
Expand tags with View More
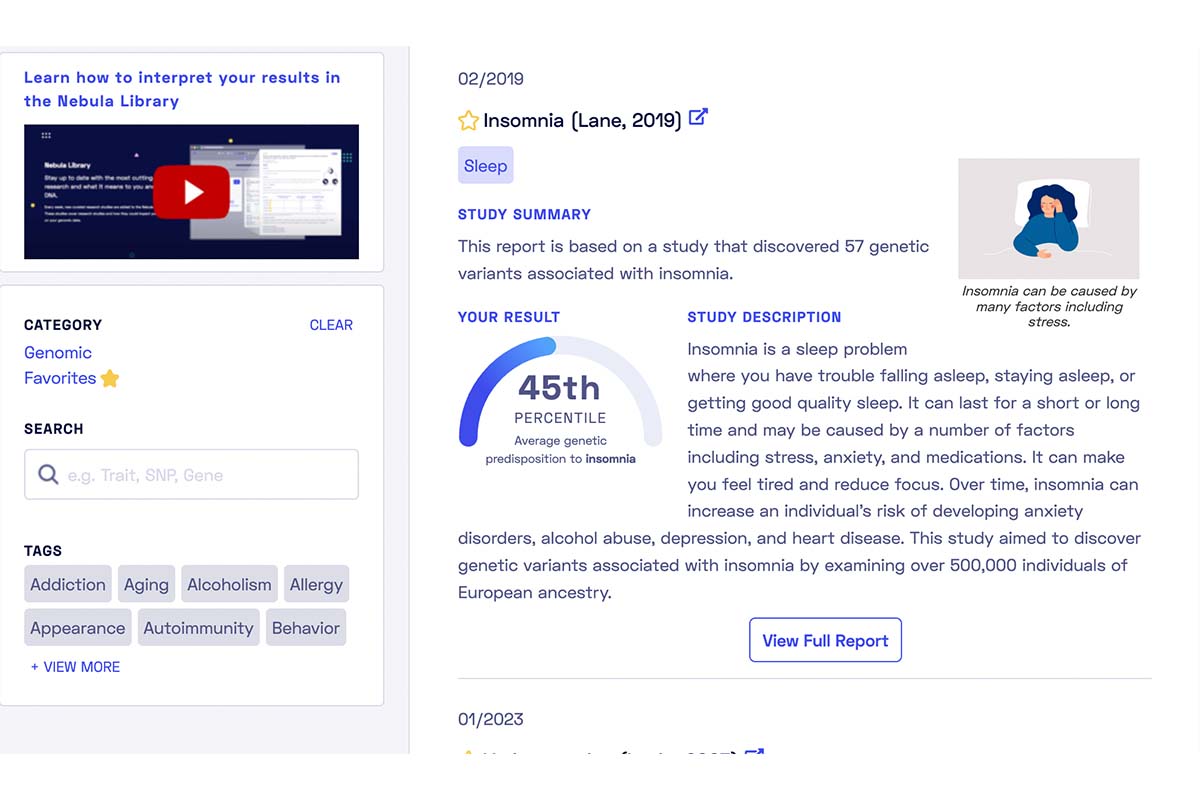point(76,667)
